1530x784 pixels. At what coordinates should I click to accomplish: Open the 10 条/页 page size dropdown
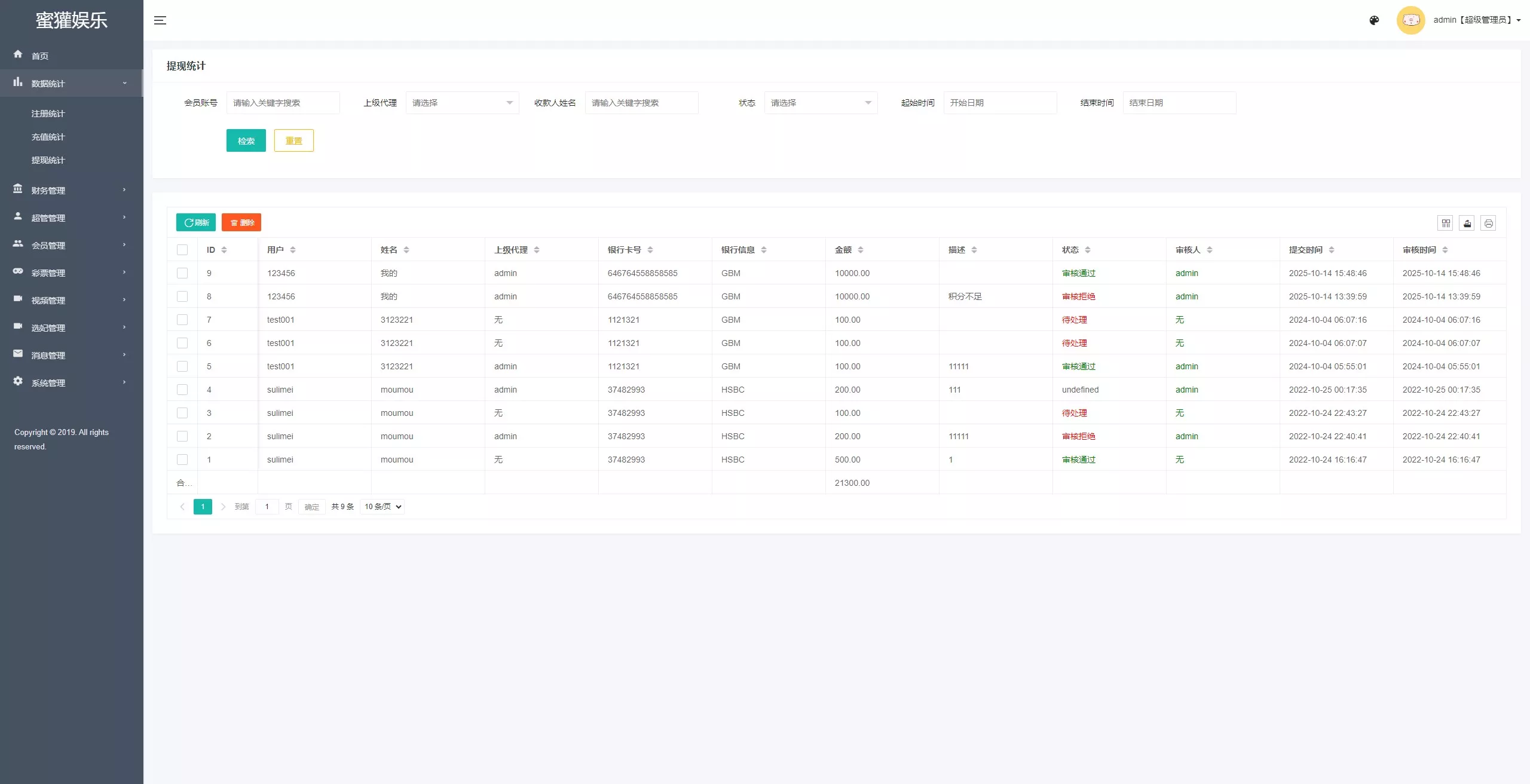(382, 507)
